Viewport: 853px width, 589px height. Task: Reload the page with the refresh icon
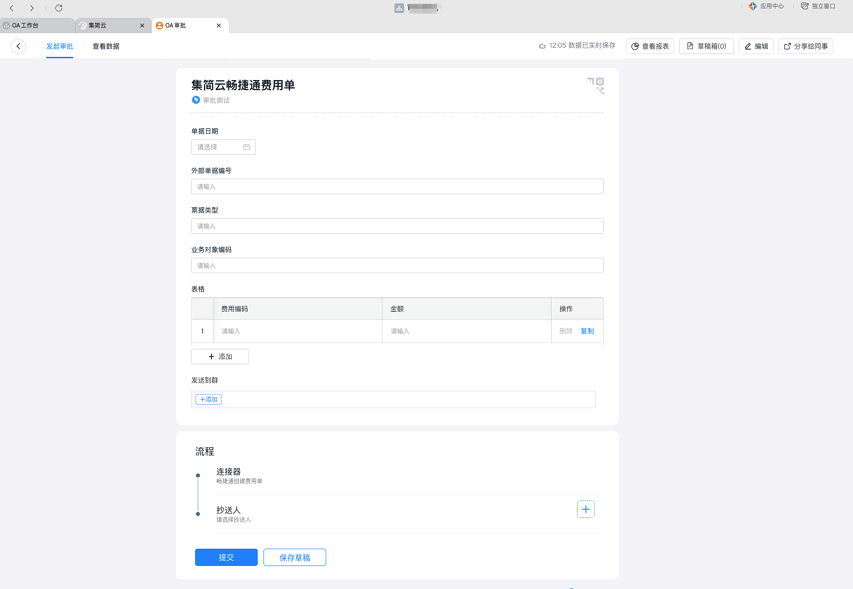coord(59,8)
